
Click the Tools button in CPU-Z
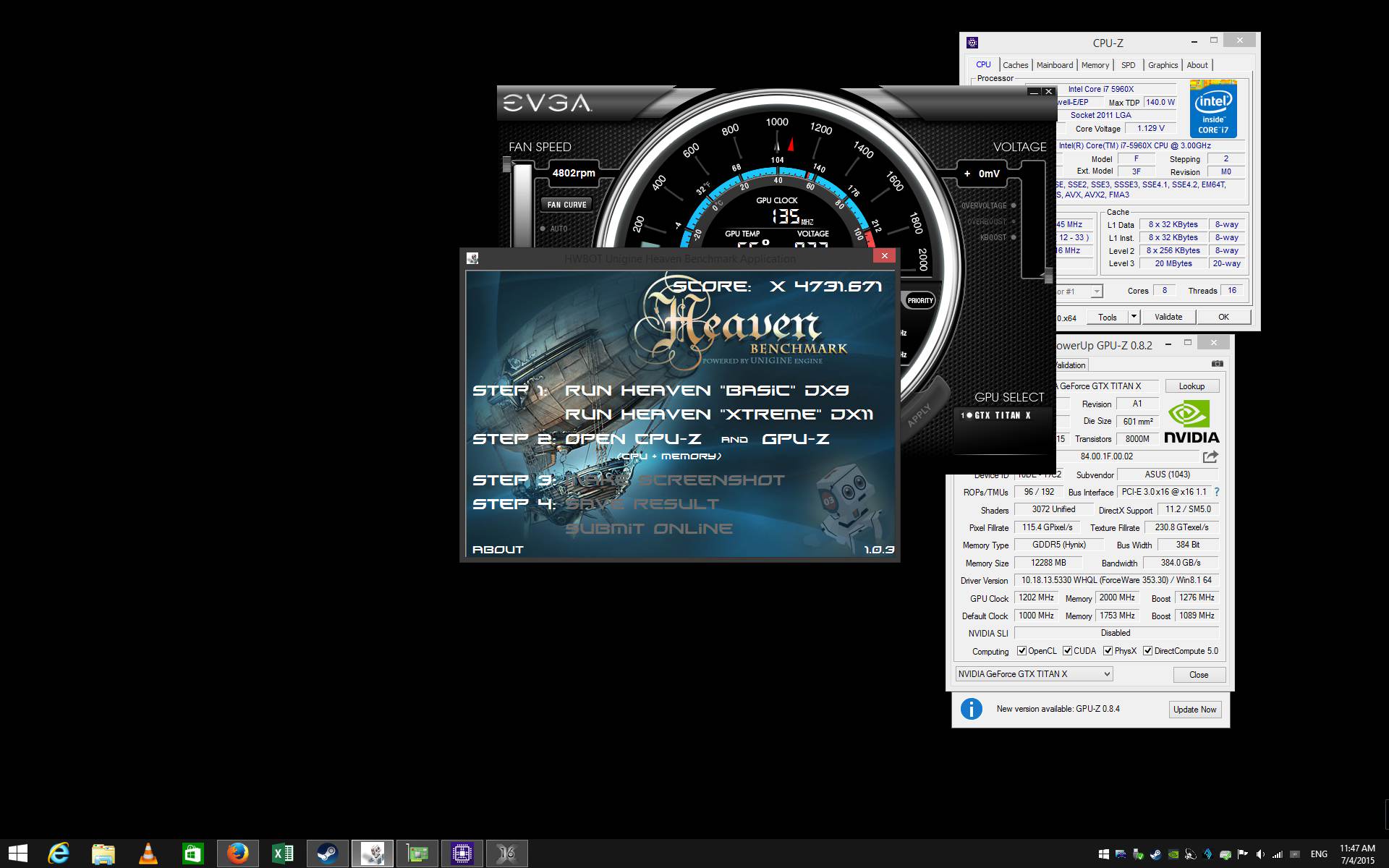pos(1108,317)
